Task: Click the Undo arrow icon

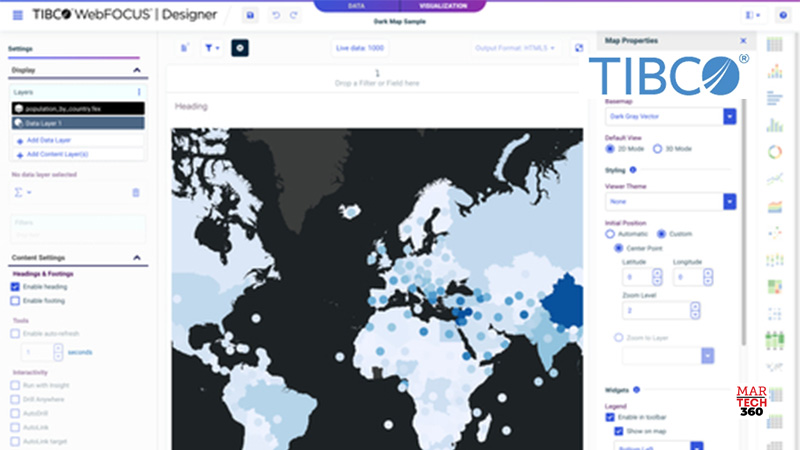Action: 276,15
